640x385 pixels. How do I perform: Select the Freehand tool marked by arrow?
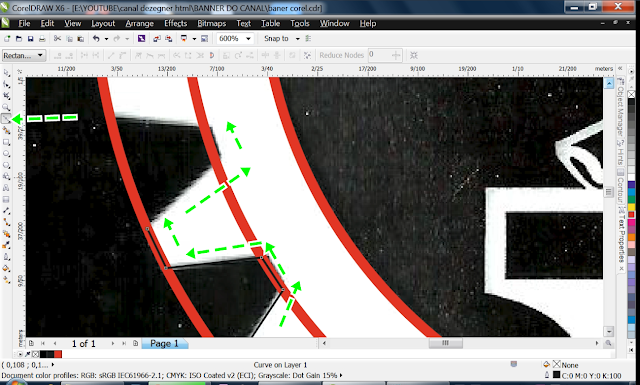click(6, 119)
